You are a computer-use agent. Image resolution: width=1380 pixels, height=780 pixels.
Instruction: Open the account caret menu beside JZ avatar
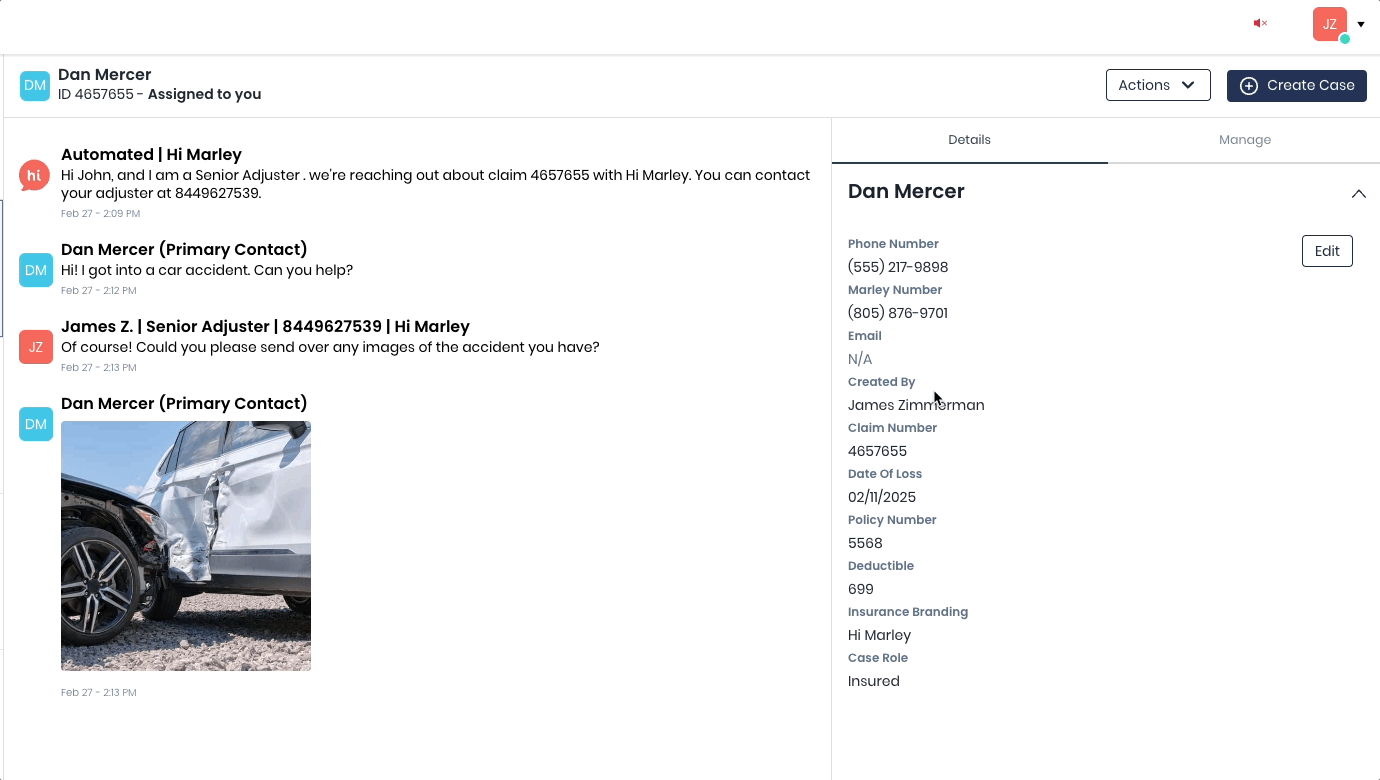click(x=1362, y=23)
